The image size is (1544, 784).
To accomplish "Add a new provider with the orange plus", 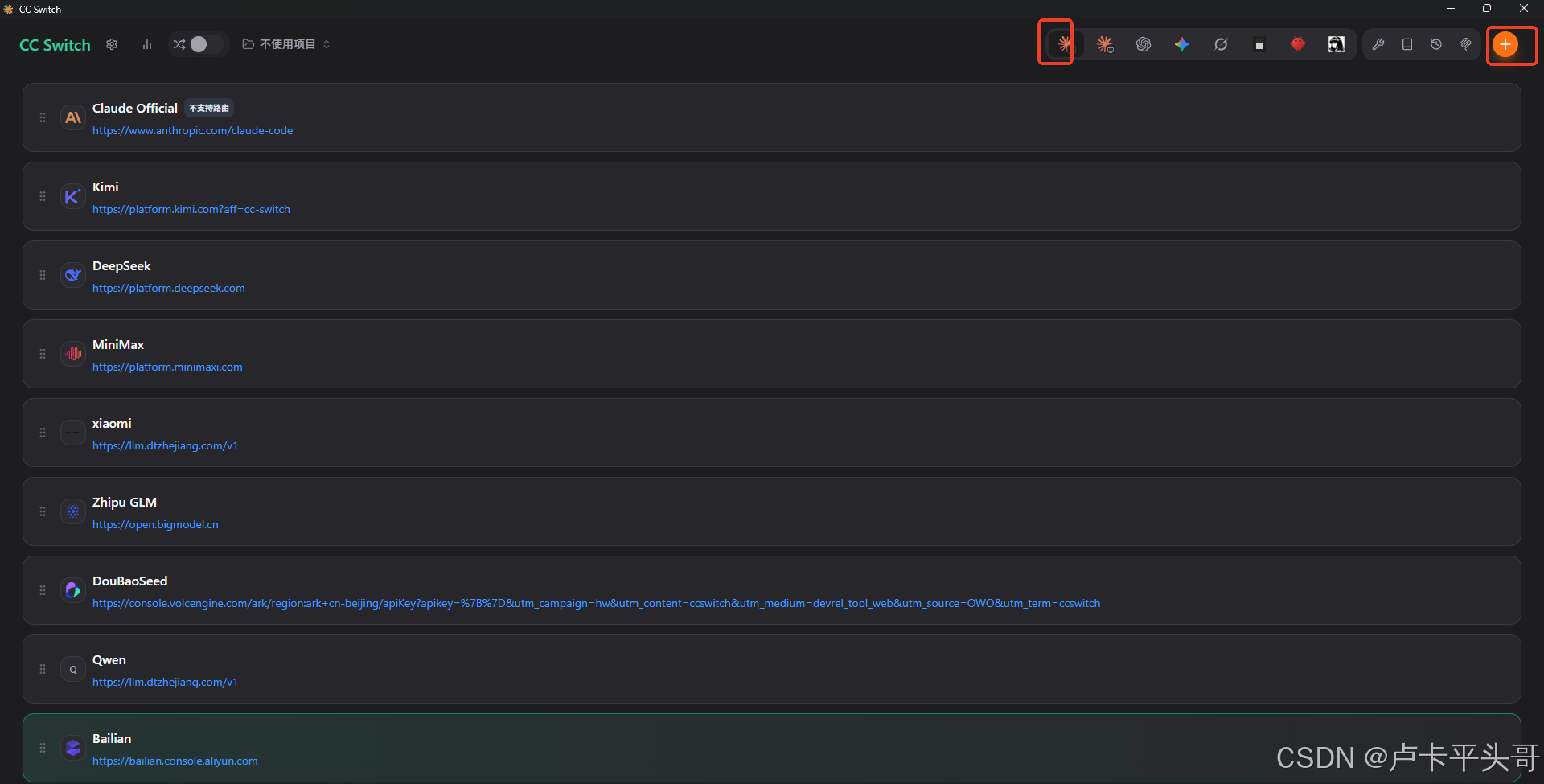I will click(1505, 44).
